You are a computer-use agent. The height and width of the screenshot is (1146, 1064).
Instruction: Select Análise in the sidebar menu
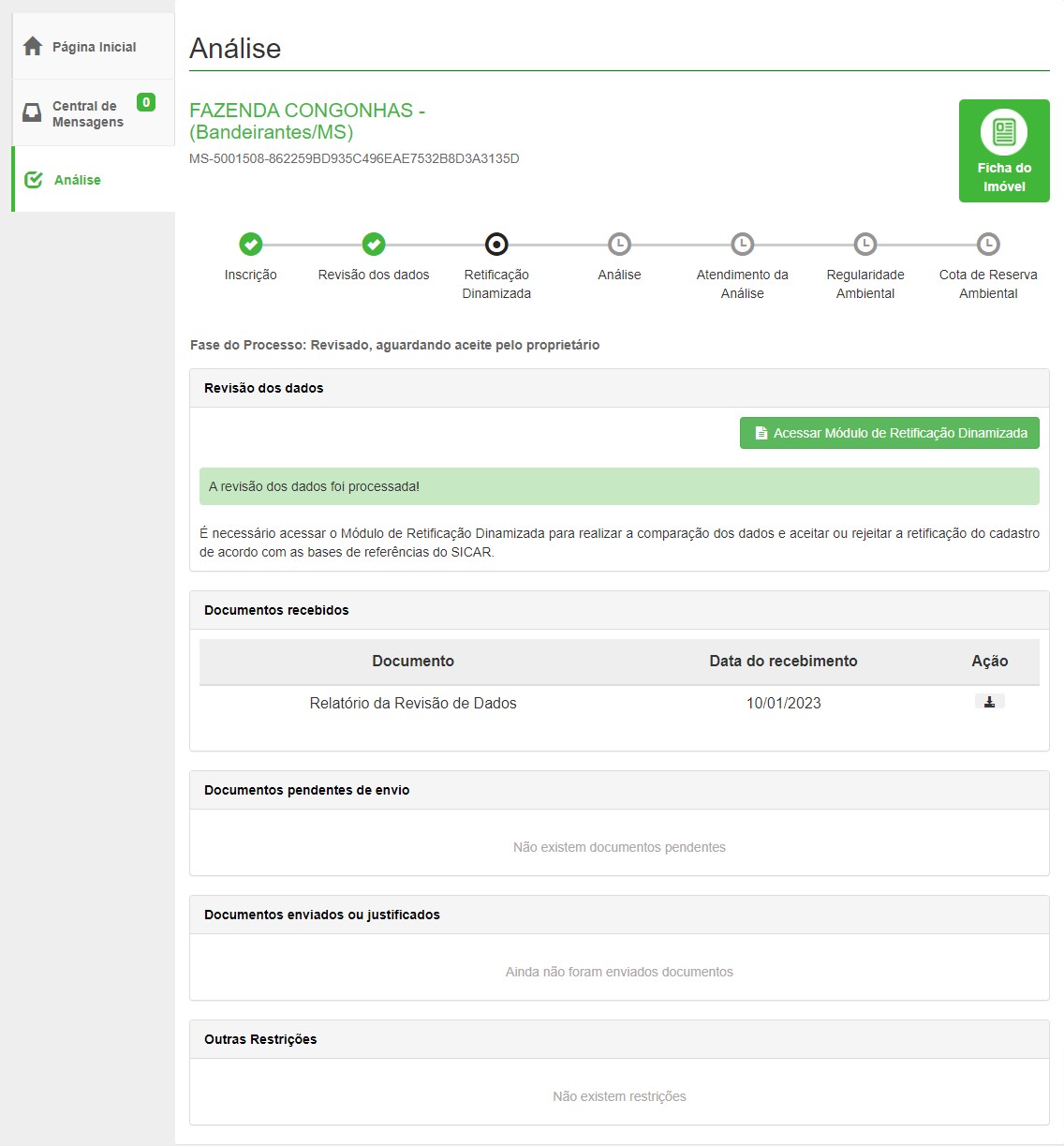[x=94, y=180]
